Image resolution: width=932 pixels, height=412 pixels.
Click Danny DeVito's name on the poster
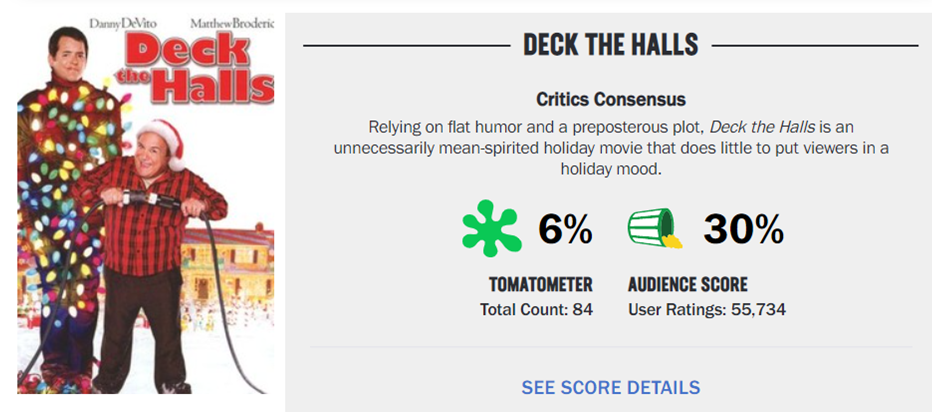(118, 24)
